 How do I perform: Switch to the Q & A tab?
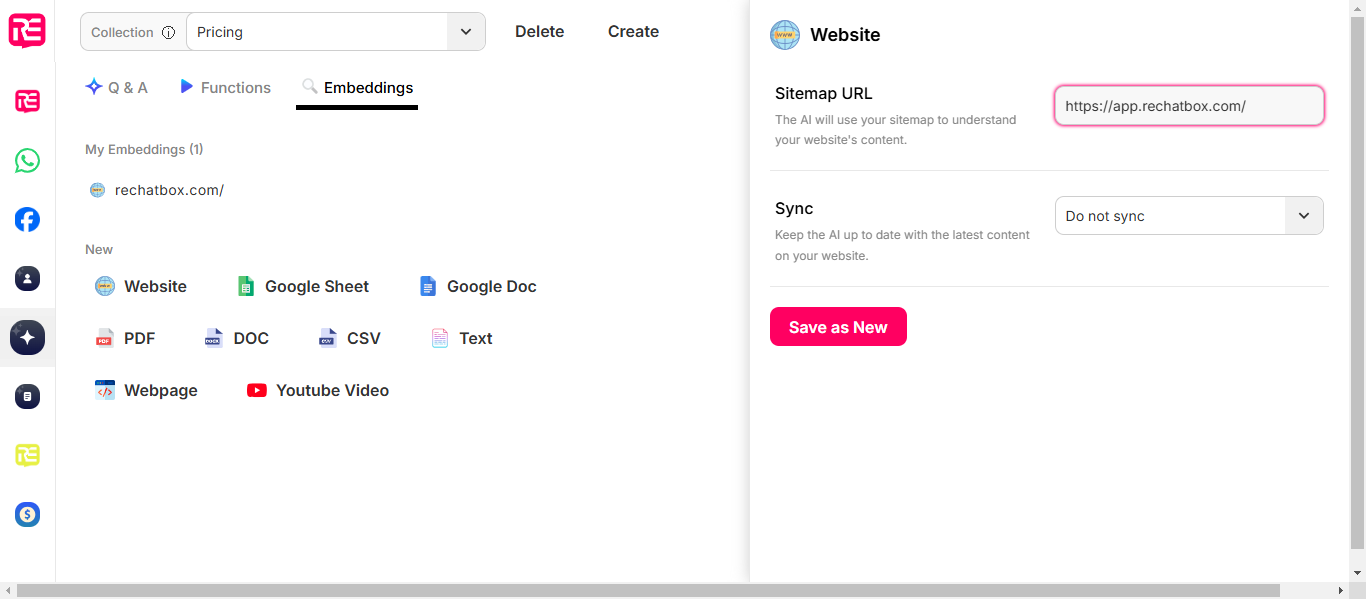point(116,87)
